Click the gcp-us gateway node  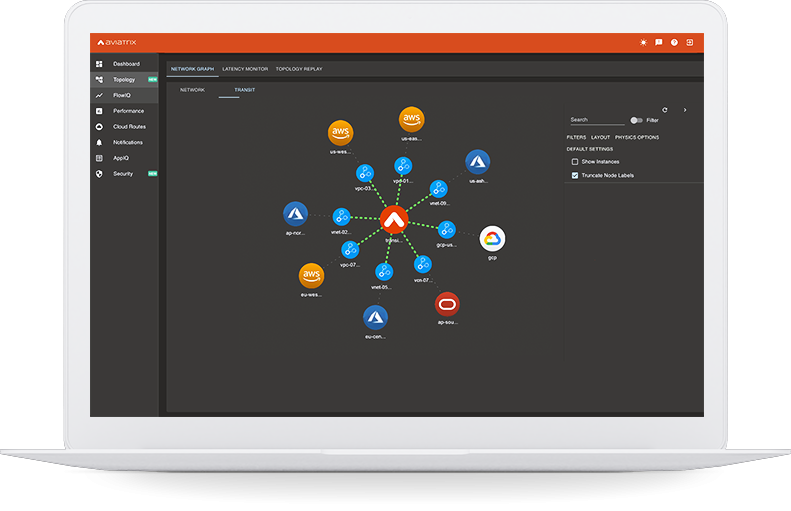[x=446, y=230]
